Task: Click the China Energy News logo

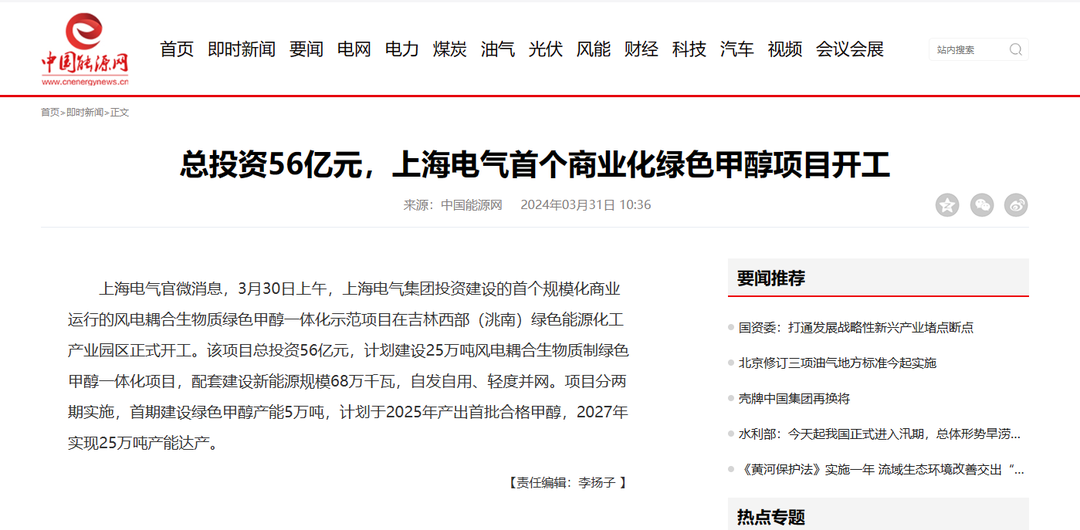Action: pos(85,51)
